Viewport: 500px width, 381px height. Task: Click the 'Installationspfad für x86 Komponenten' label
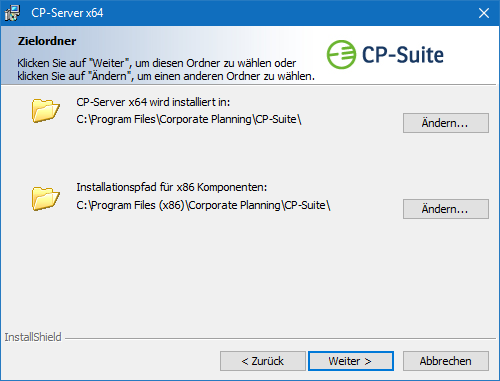click(172, 187)
